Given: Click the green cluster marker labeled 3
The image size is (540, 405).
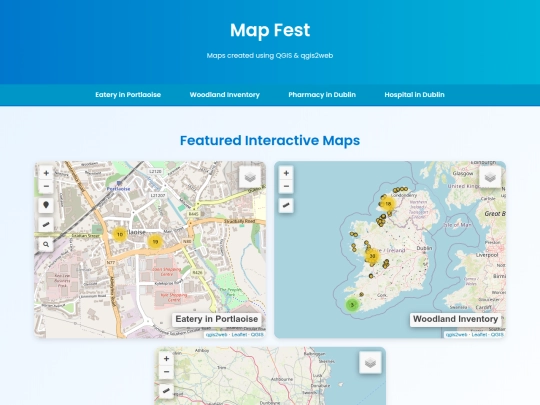Looking at the screenshot, I should point(352,305).
